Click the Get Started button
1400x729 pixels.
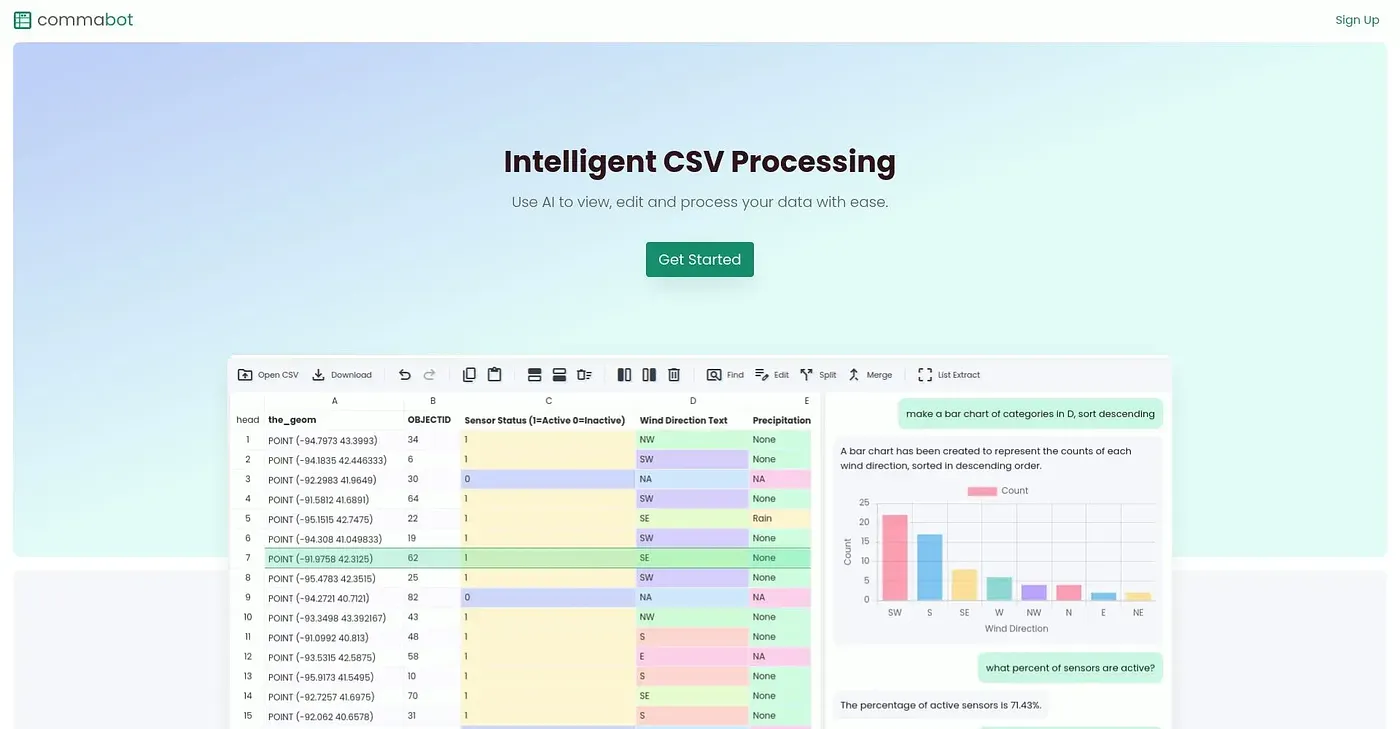699,259
